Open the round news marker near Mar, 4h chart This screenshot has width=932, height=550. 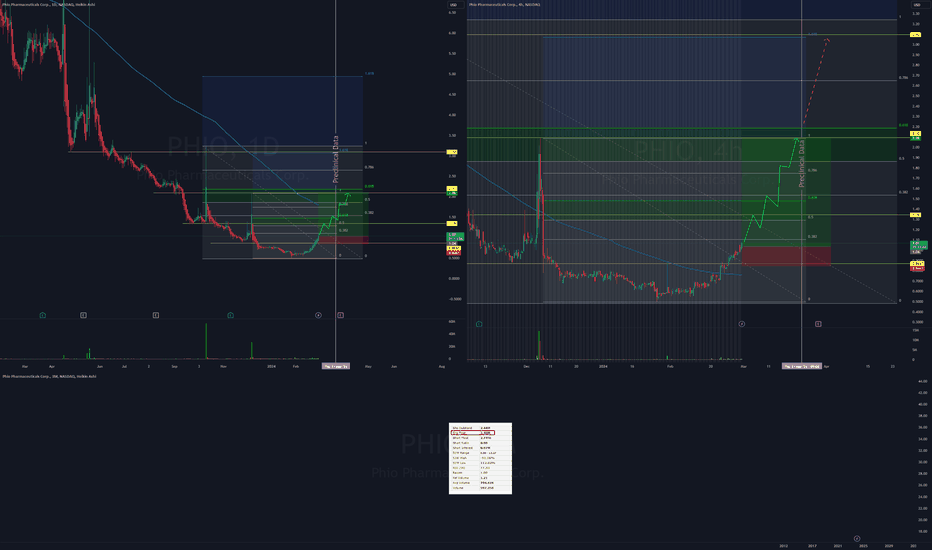[x=741, y=324]
